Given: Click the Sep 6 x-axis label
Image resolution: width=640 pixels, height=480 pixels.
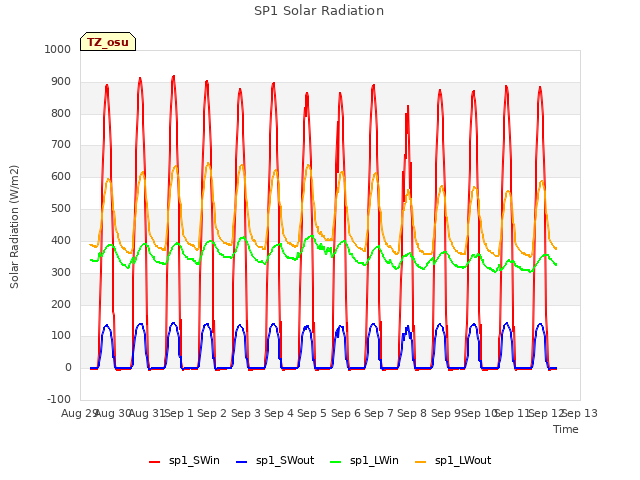Looking at the screenshot, I should coord(346,413).
